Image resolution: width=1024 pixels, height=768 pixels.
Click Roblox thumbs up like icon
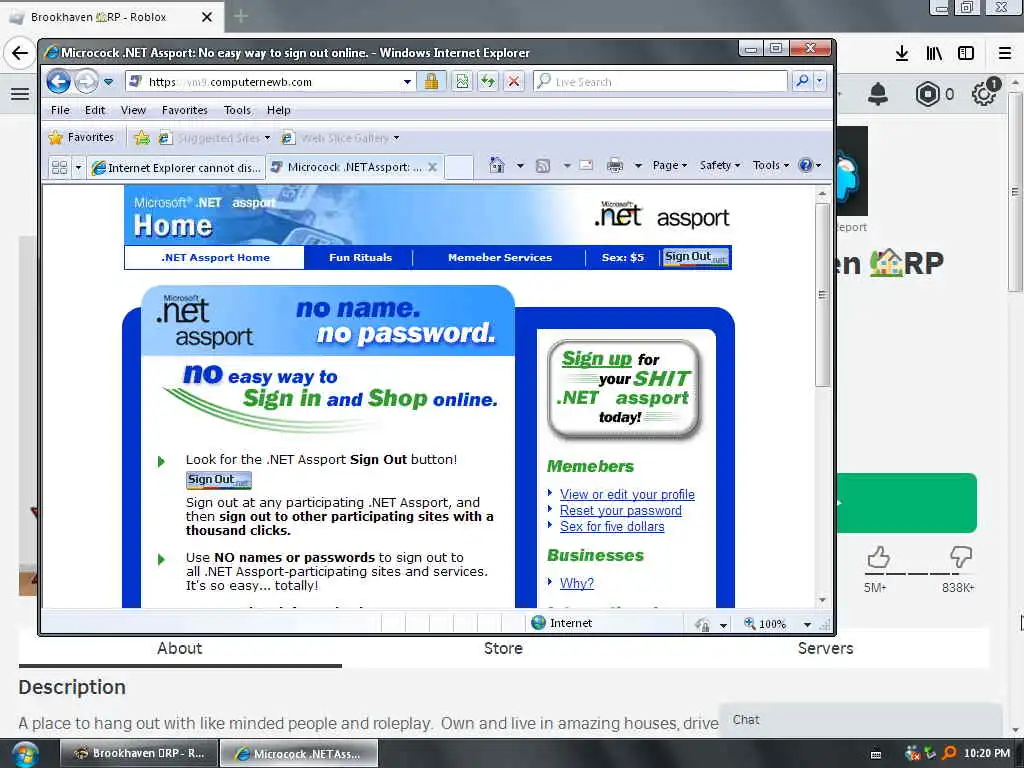878,557
